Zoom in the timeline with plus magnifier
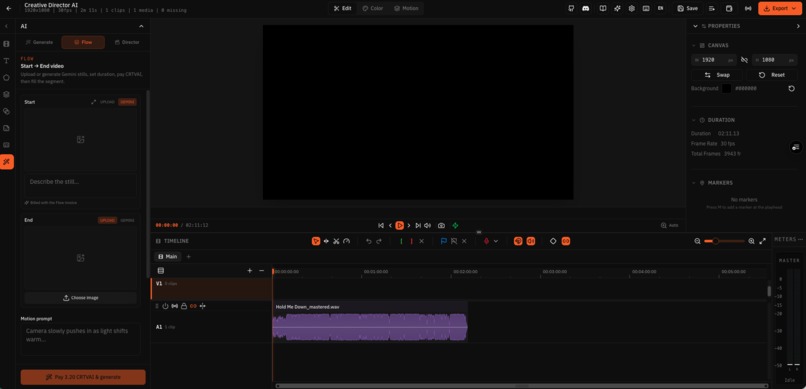The width and height of the screenshot is (806, 389). (752, 241)
